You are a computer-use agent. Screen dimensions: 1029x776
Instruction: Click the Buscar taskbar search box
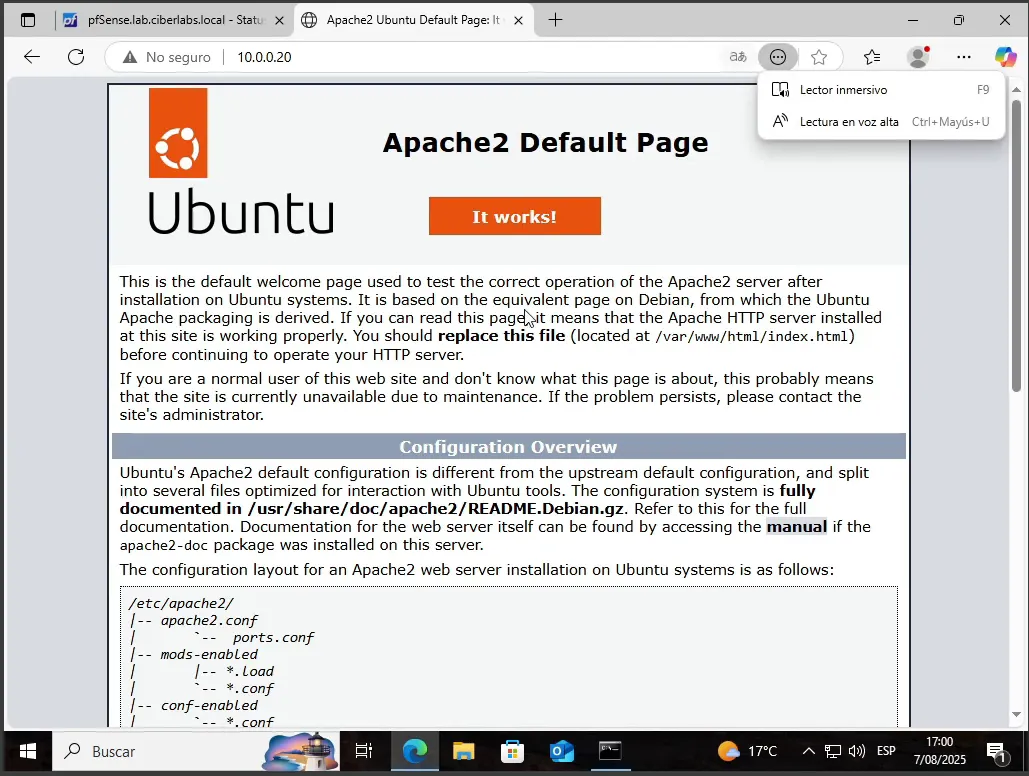196,751
